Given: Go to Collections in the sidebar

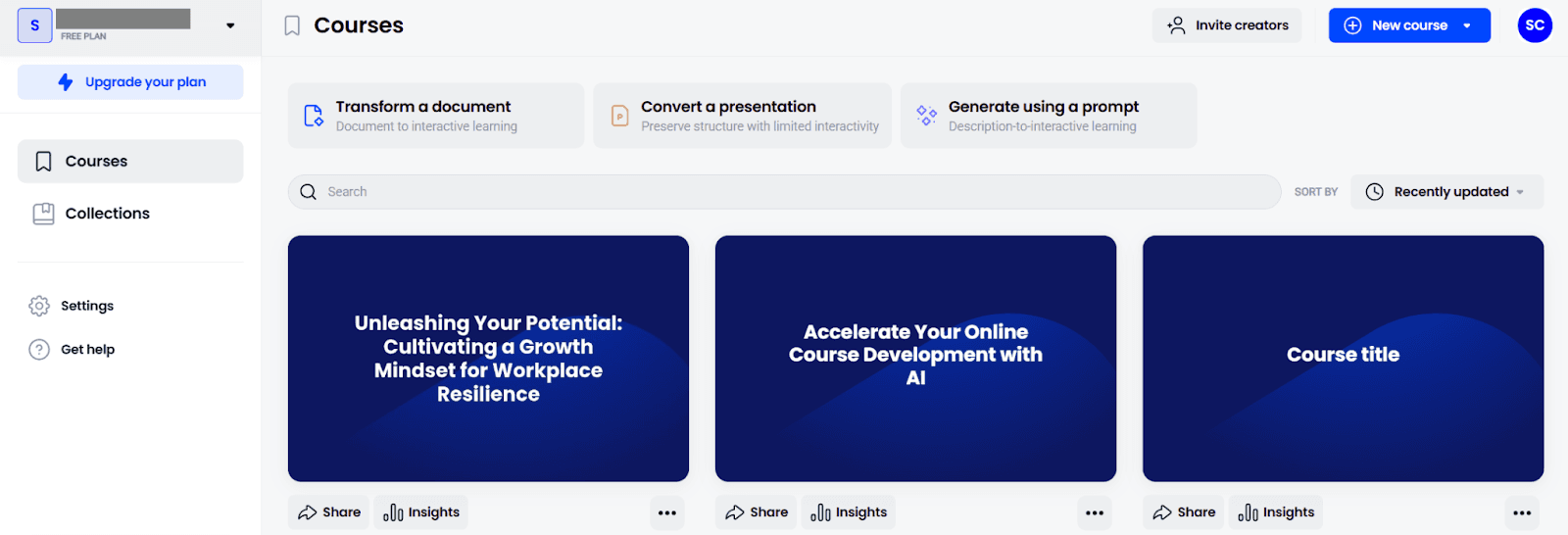Looking at the screenshot, I should 107,214.
